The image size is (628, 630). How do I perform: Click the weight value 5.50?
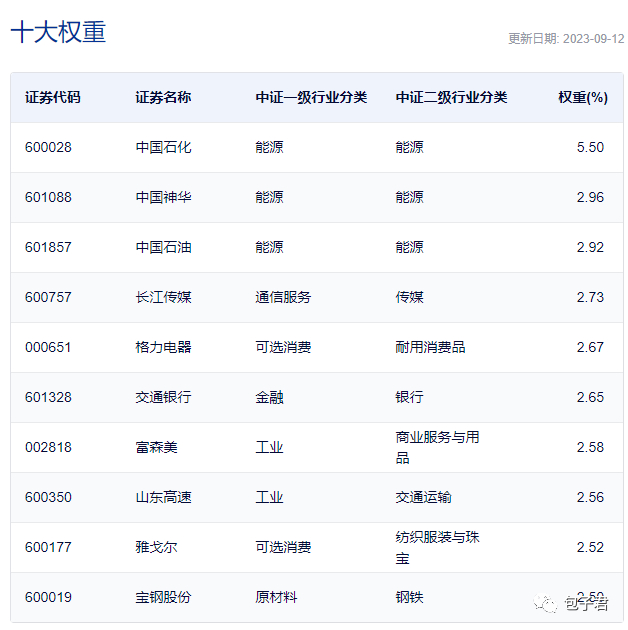click(590, 147)
